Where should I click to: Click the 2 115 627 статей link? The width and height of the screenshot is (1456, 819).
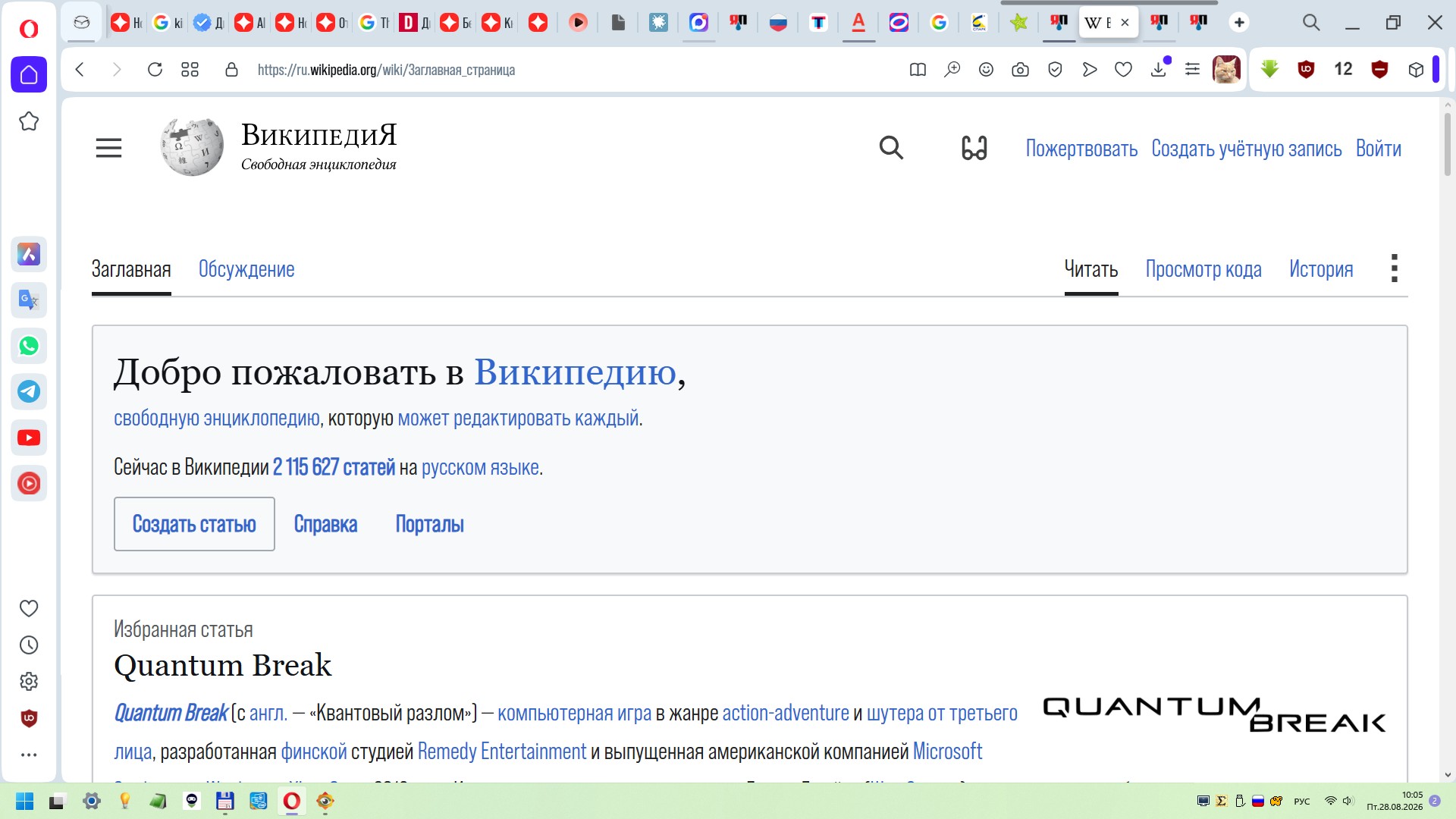[x=334, y=467]
